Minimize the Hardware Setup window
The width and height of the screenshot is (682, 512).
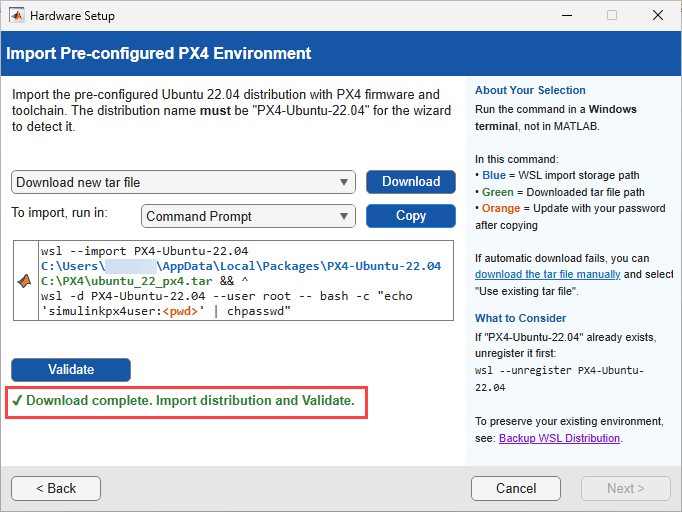[566, 16]
